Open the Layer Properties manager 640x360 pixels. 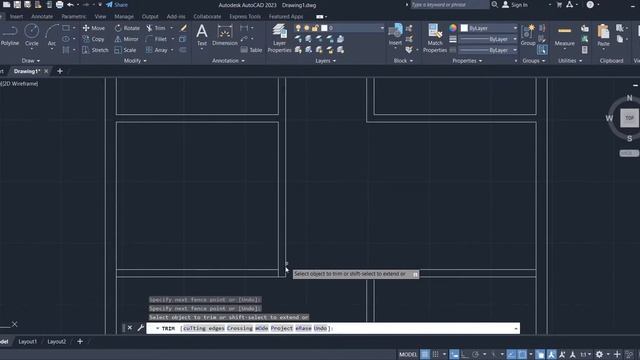[x=279, y=38]
